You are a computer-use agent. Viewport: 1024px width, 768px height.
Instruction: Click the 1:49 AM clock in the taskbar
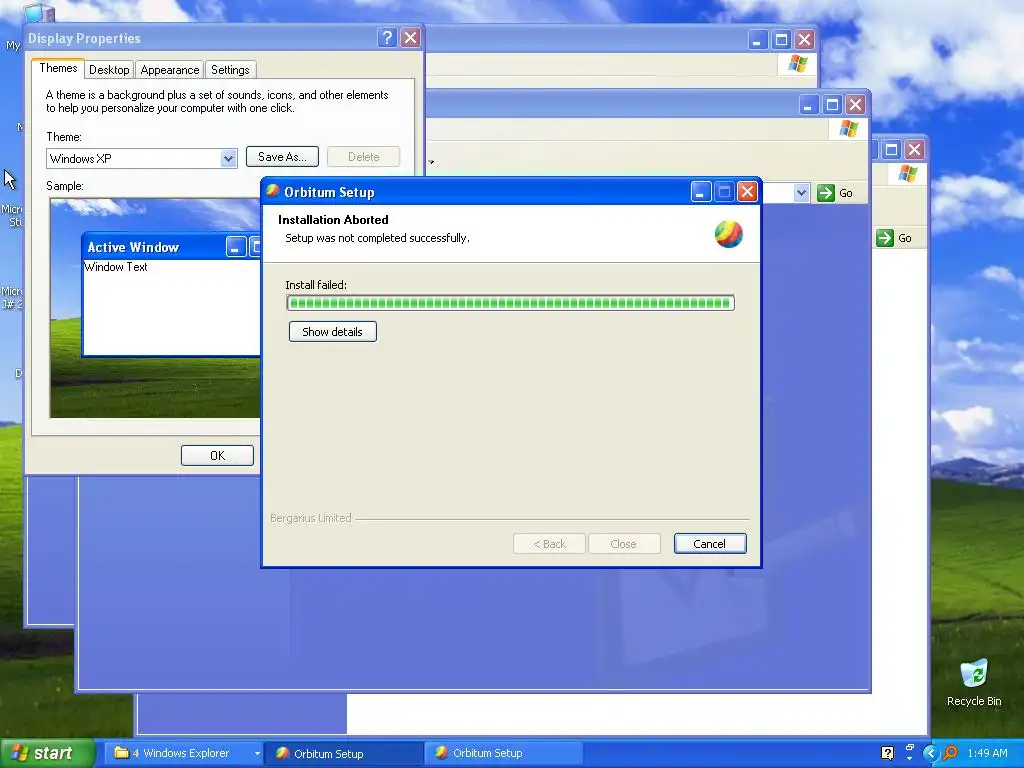(987, 753)
